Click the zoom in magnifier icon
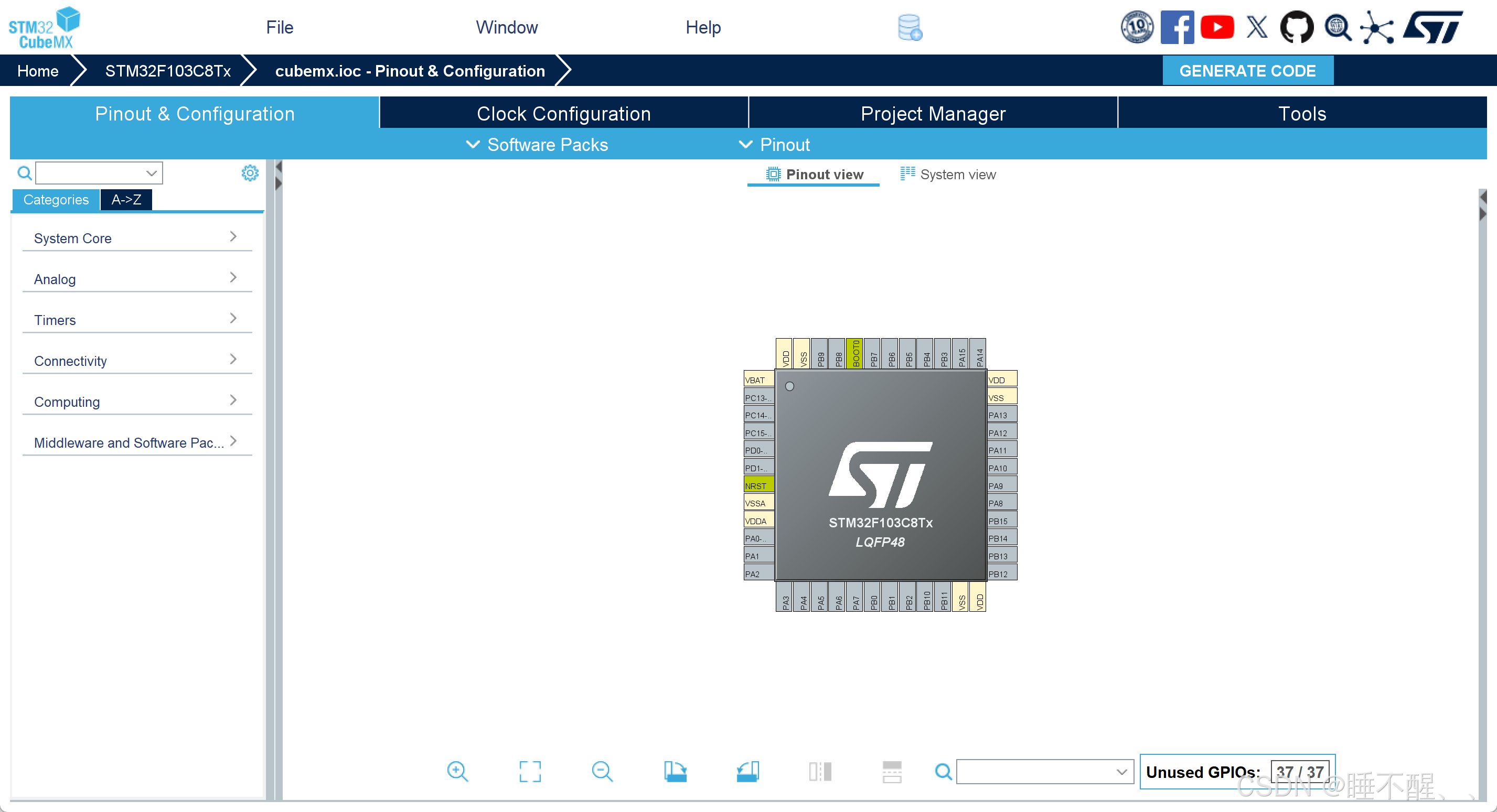 [457, 771]
